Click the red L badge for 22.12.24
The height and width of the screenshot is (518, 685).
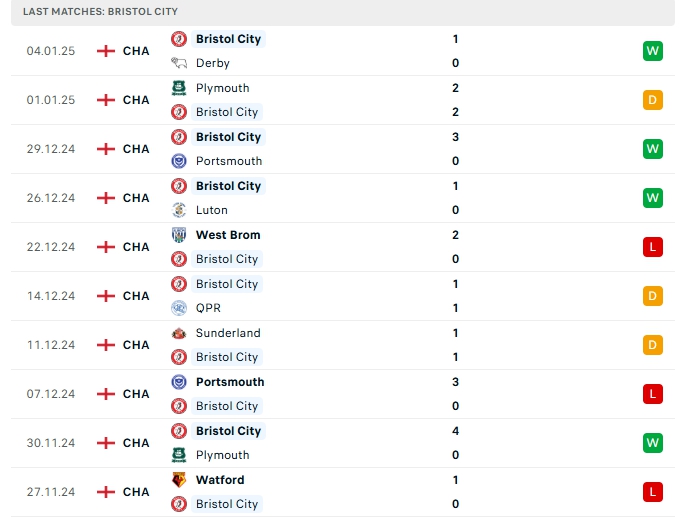click(x=653, y=247)
